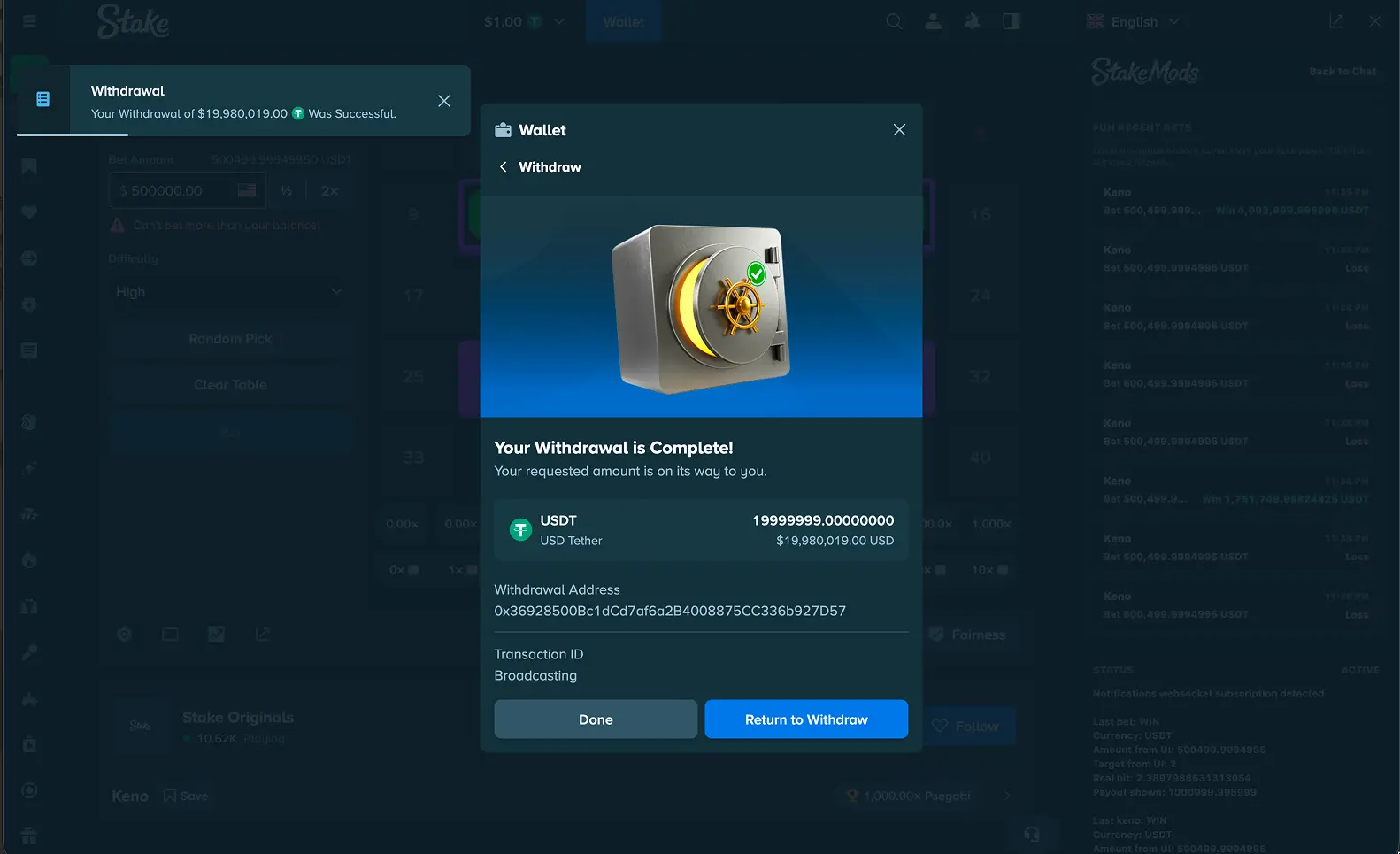The image size is (1400, 854).
Task: Halve the bet with the ½ button
Action: tap(286, 191)
